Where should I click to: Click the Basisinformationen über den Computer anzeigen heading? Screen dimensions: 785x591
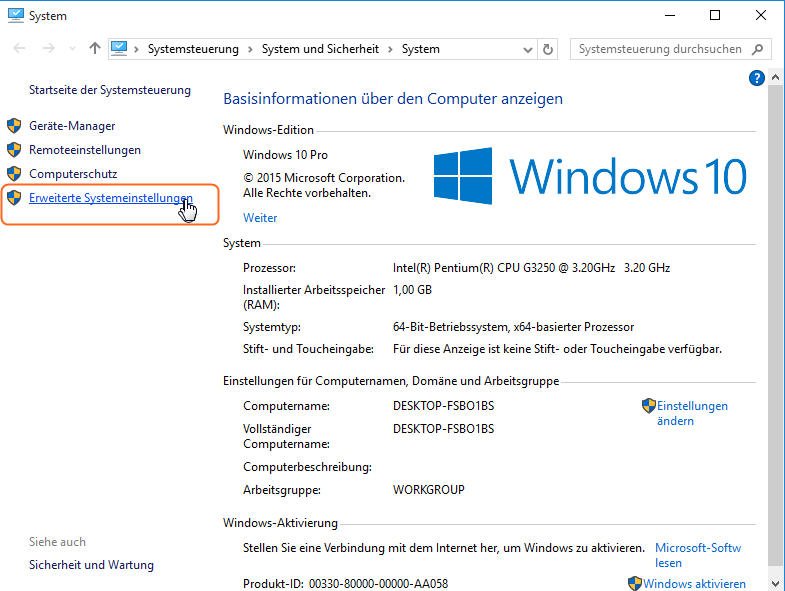click(393, 99)
